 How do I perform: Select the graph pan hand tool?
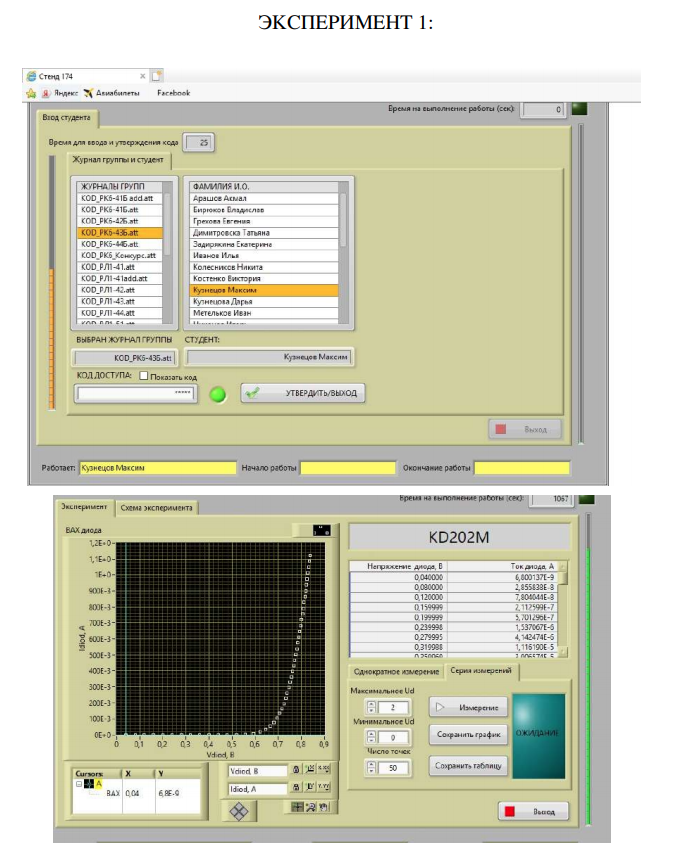pyautogui.click(x=324, y=806)
